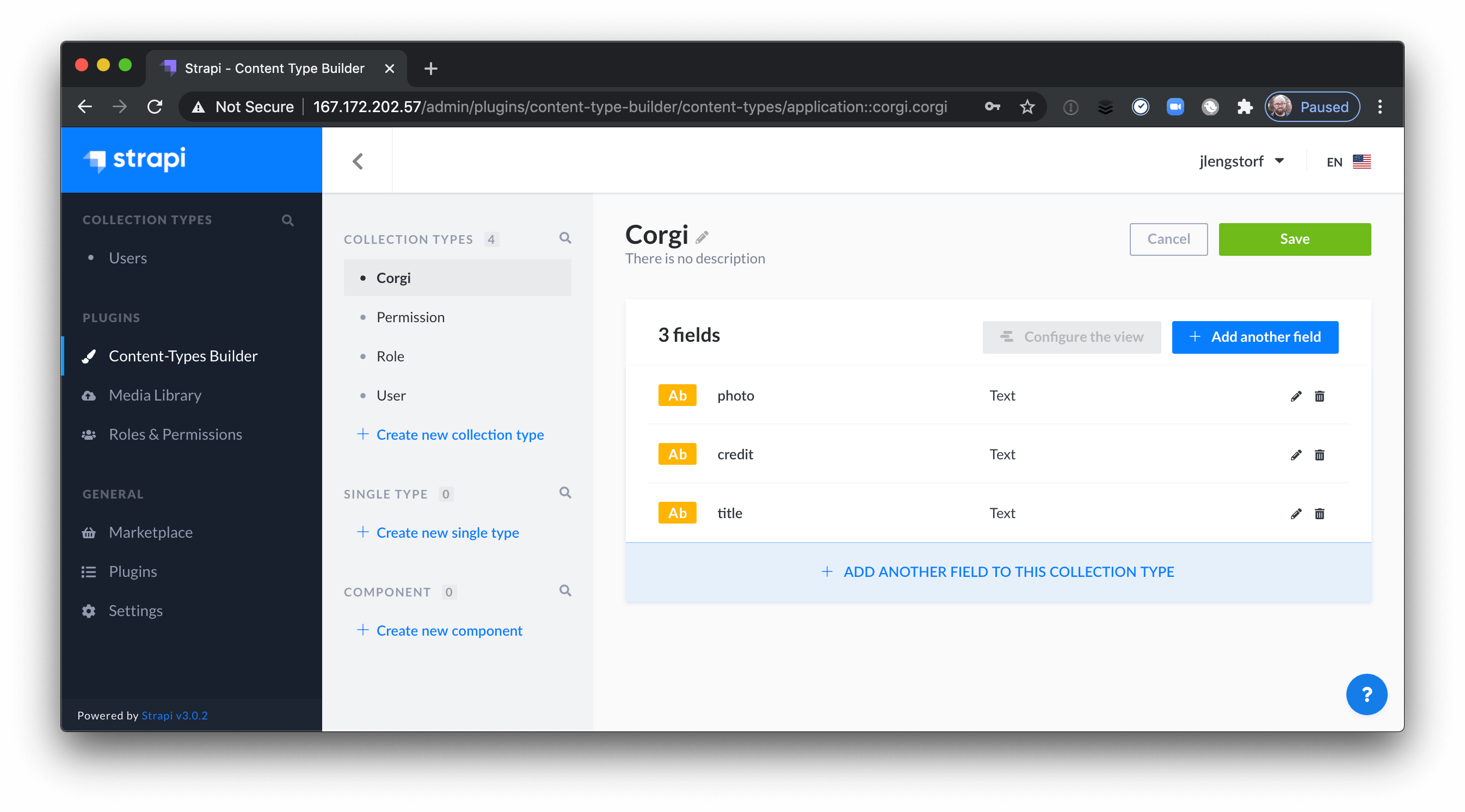The image size is (1465, 812).
Task: Collapse the panel with the back chevron
Action: [x=358, y=161]
